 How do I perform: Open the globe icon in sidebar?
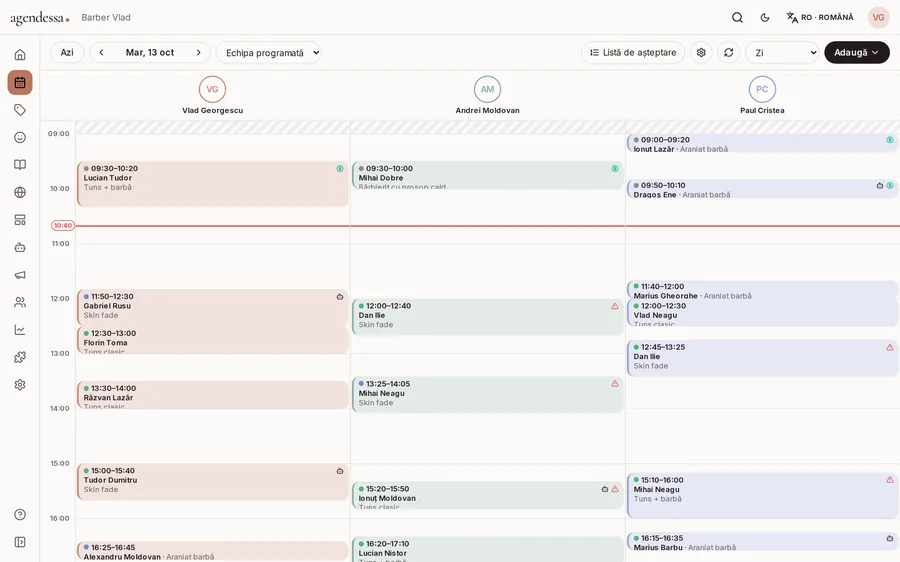click(20, 192)
